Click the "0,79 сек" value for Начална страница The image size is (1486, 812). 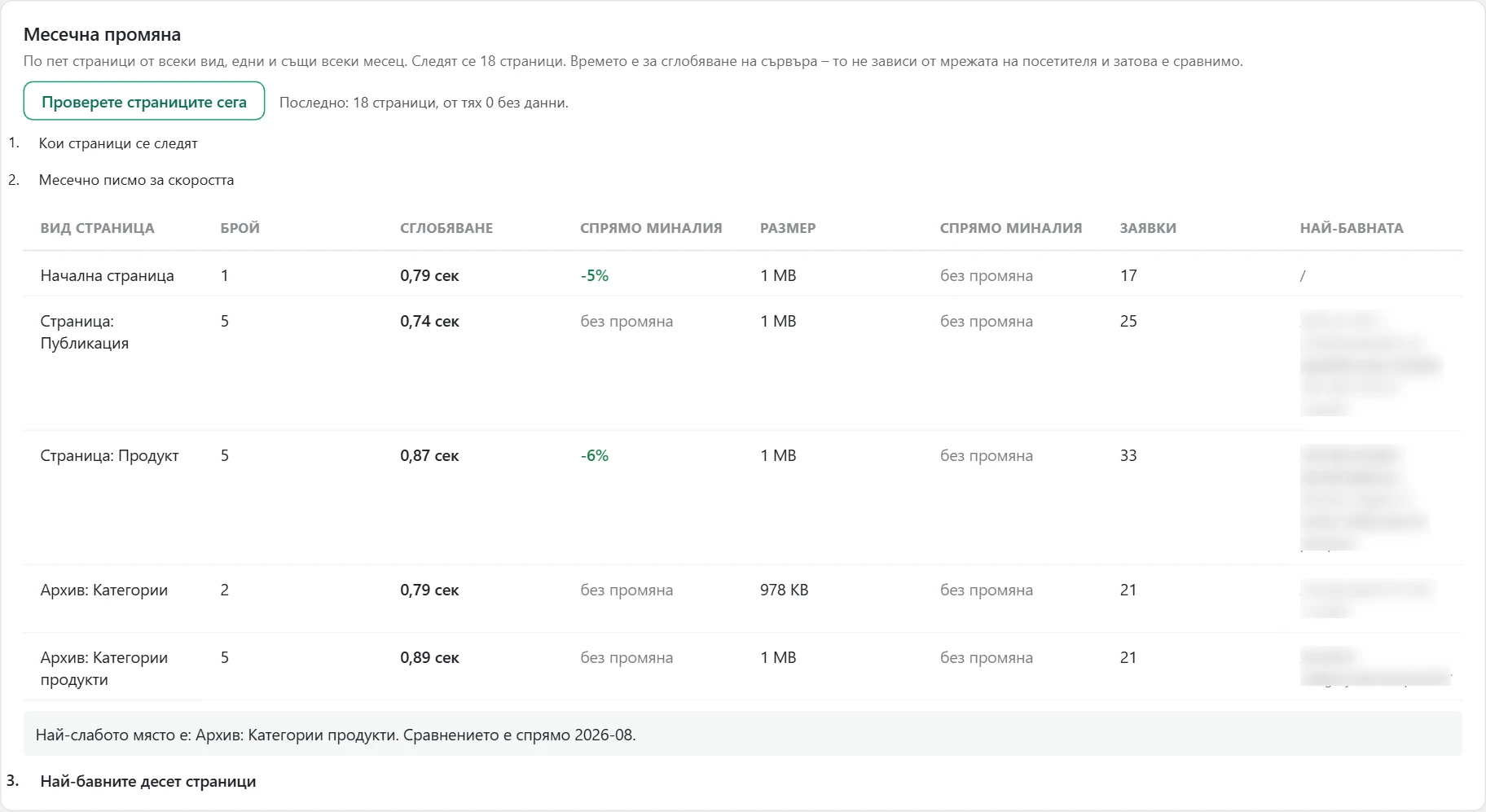click(429, 275)
